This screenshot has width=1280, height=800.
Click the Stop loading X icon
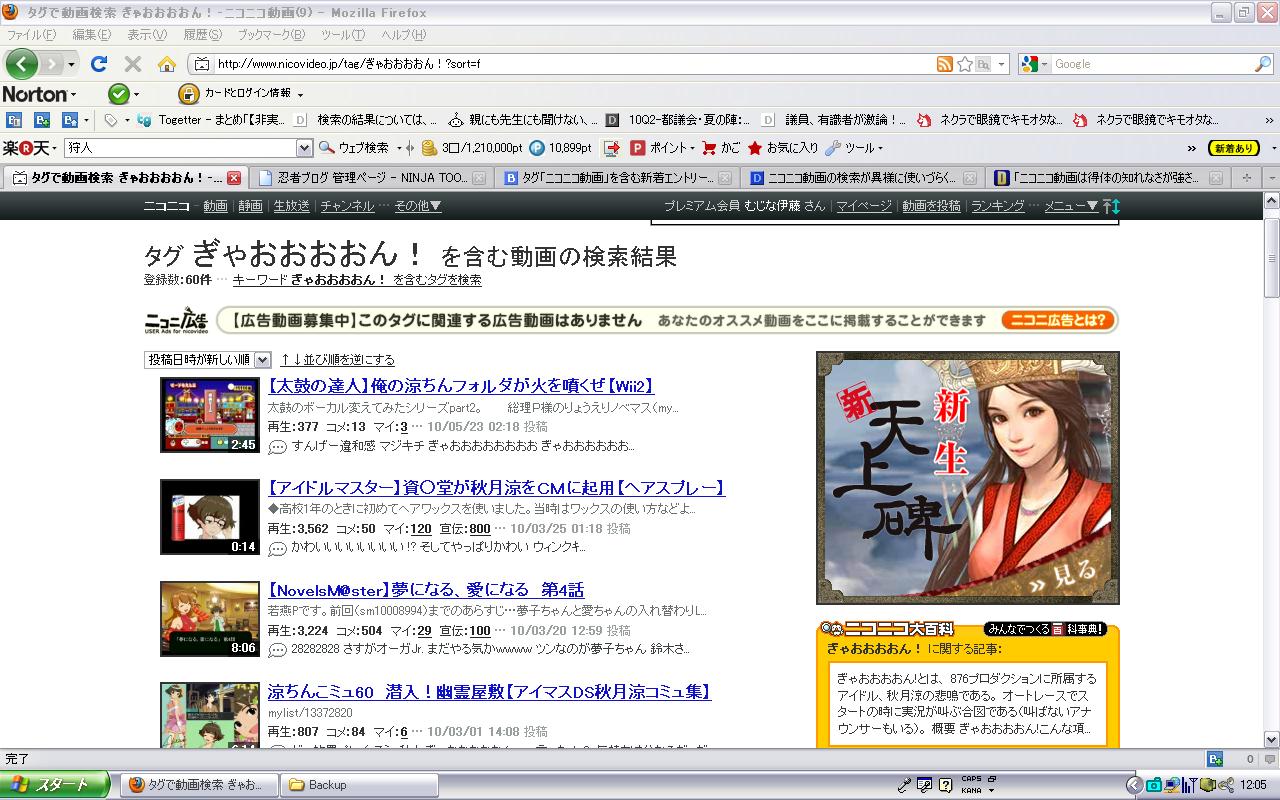pyautogui.click(x=132, y=64)
